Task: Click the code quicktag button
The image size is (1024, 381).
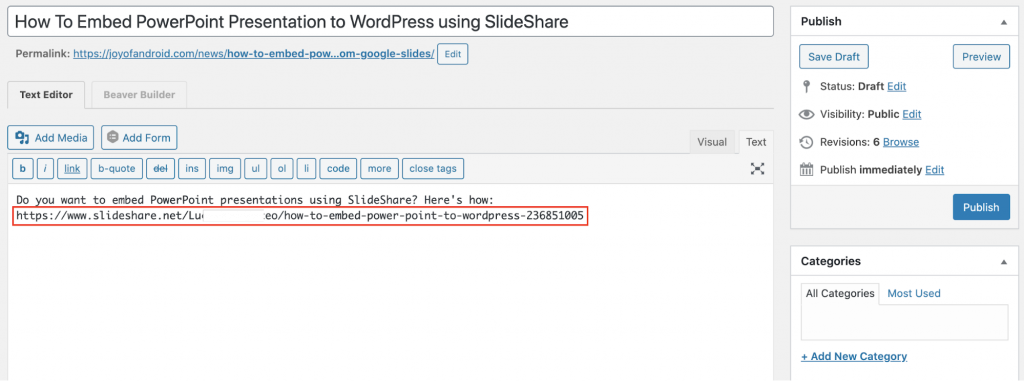Action: pos(338,169)
